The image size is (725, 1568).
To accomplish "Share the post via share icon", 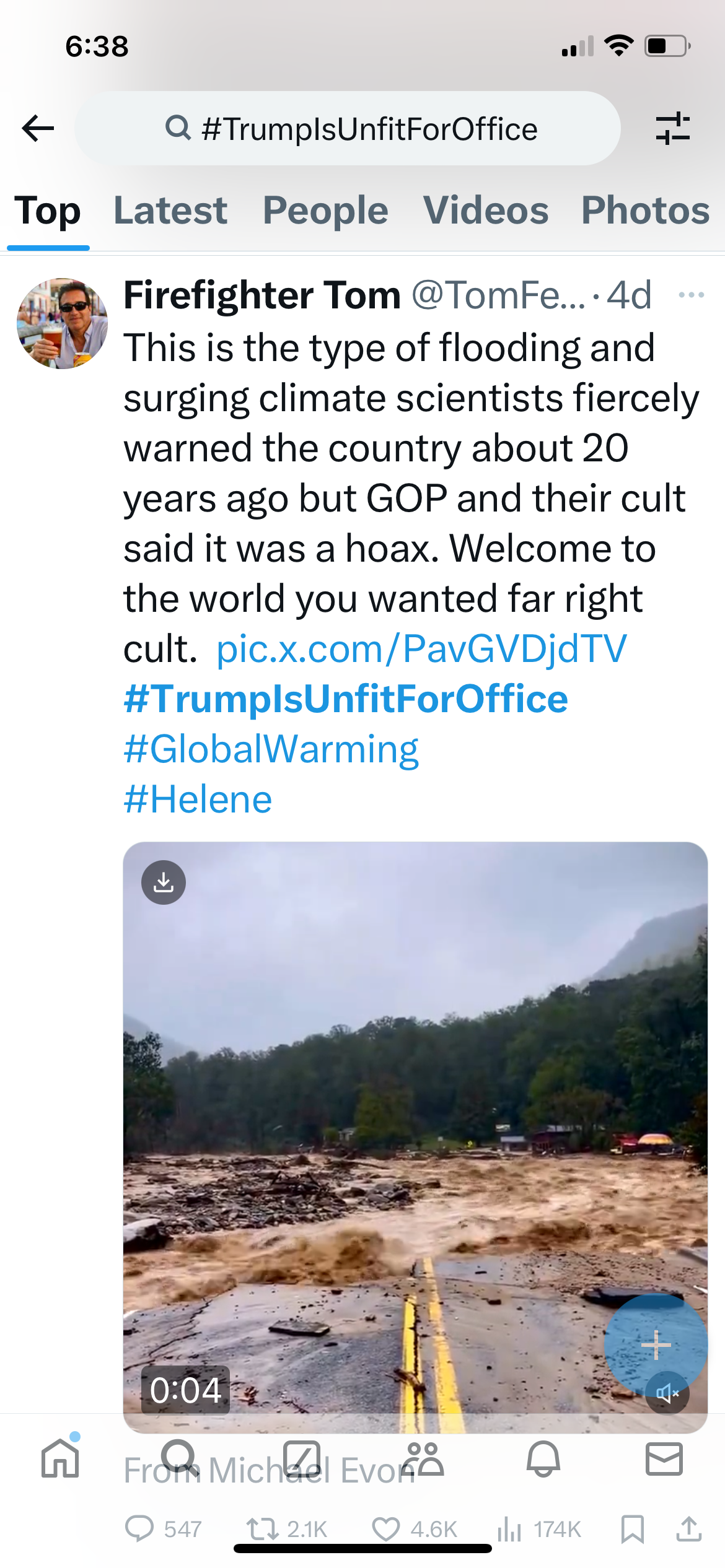I will 688,1529.
